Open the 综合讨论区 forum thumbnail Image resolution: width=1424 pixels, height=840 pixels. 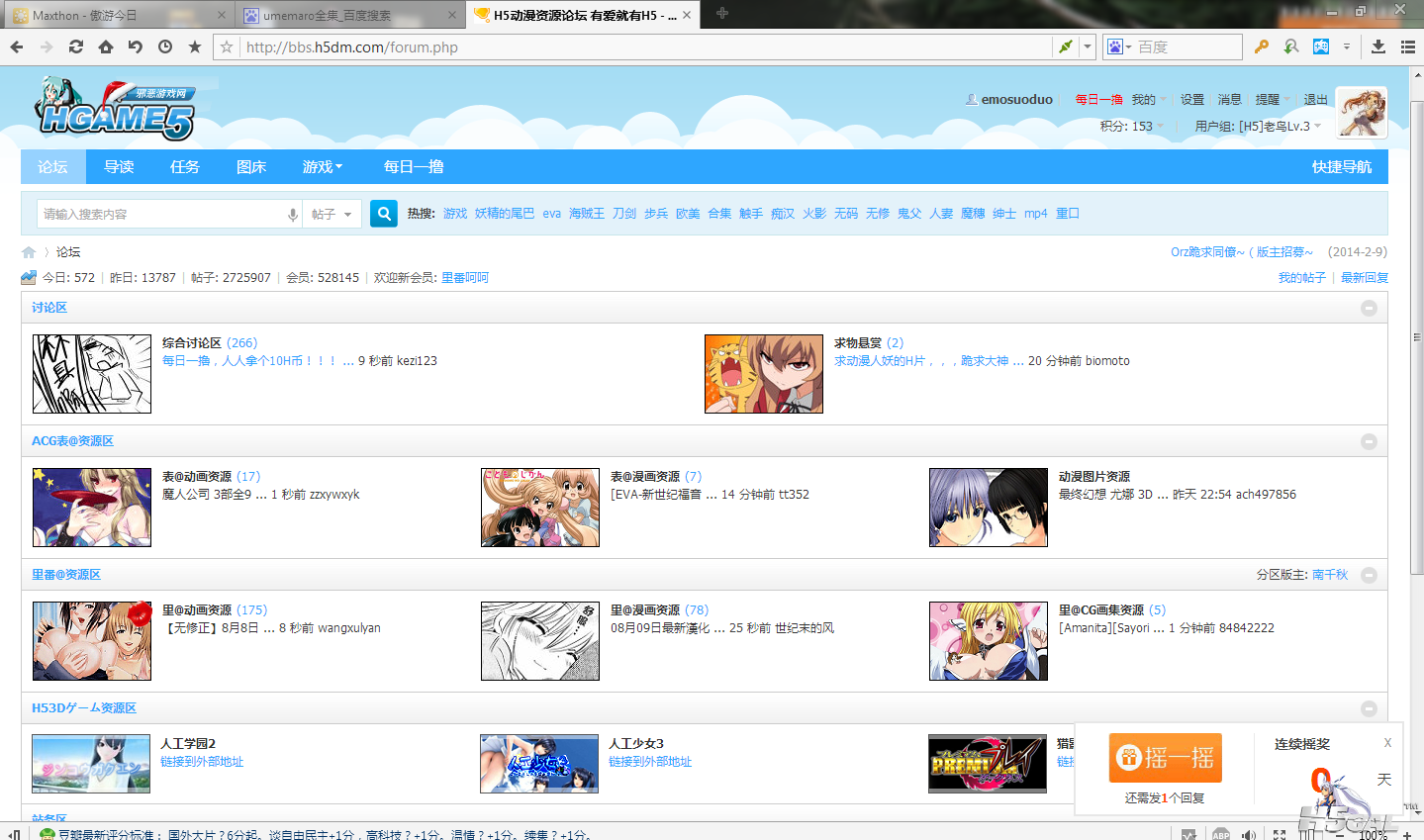point(92,373)
